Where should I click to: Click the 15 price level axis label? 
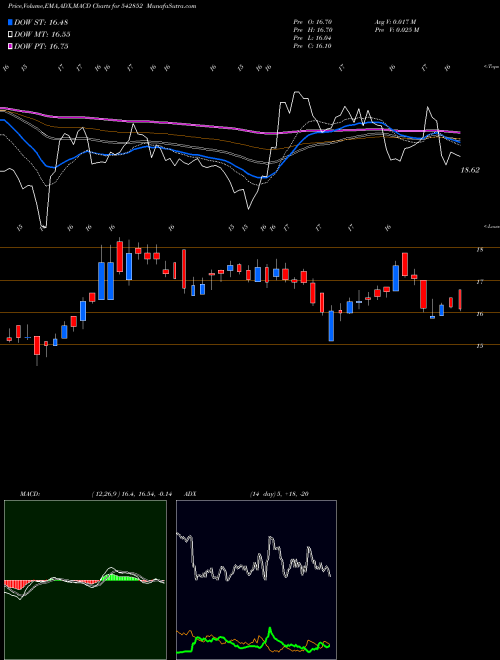tap(479, 346)
